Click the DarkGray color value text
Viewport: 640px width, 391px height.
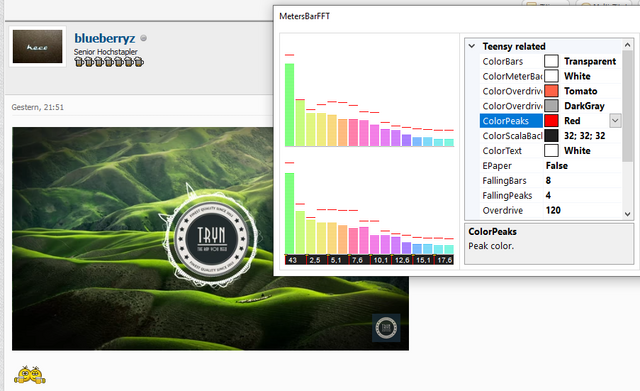click(584, 106)
